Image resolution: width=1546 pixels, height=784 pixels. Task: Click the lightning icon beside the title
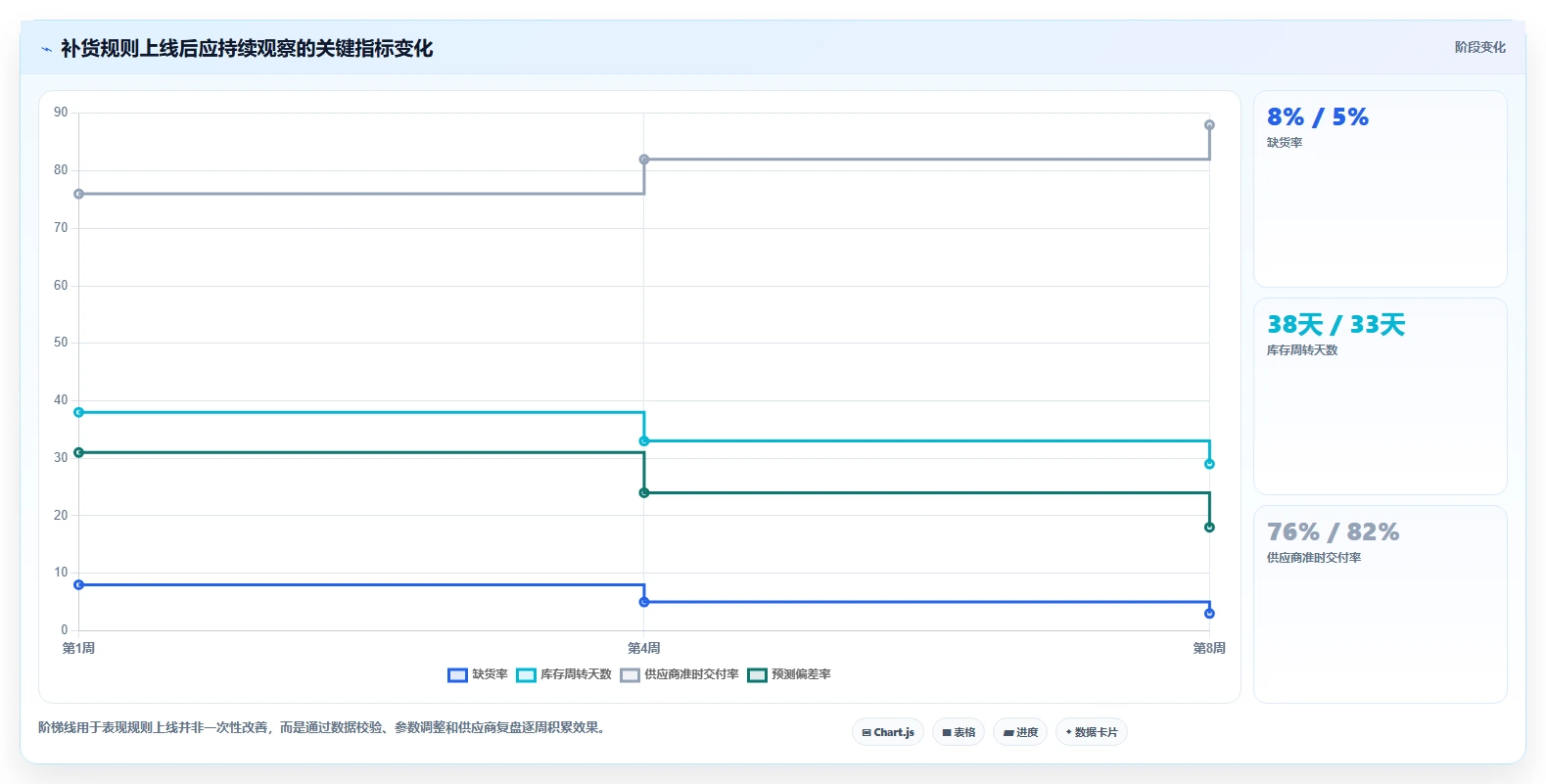pos(46,49)
